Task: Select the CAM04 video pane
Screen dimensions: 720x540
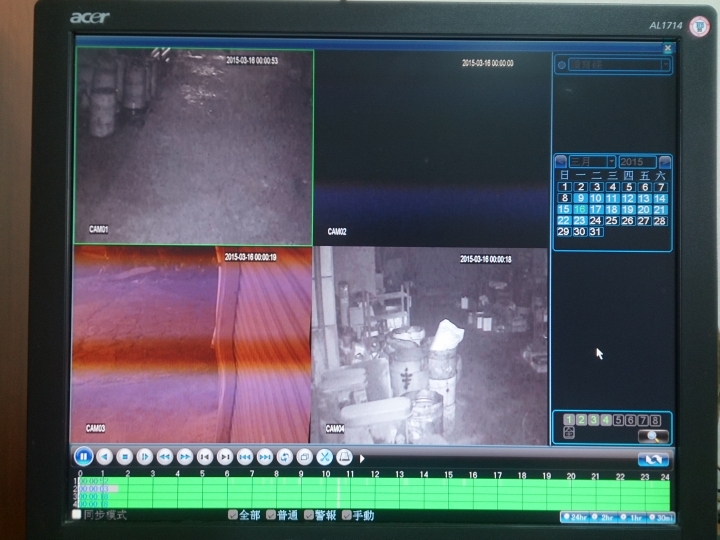Action: [430, 346]
